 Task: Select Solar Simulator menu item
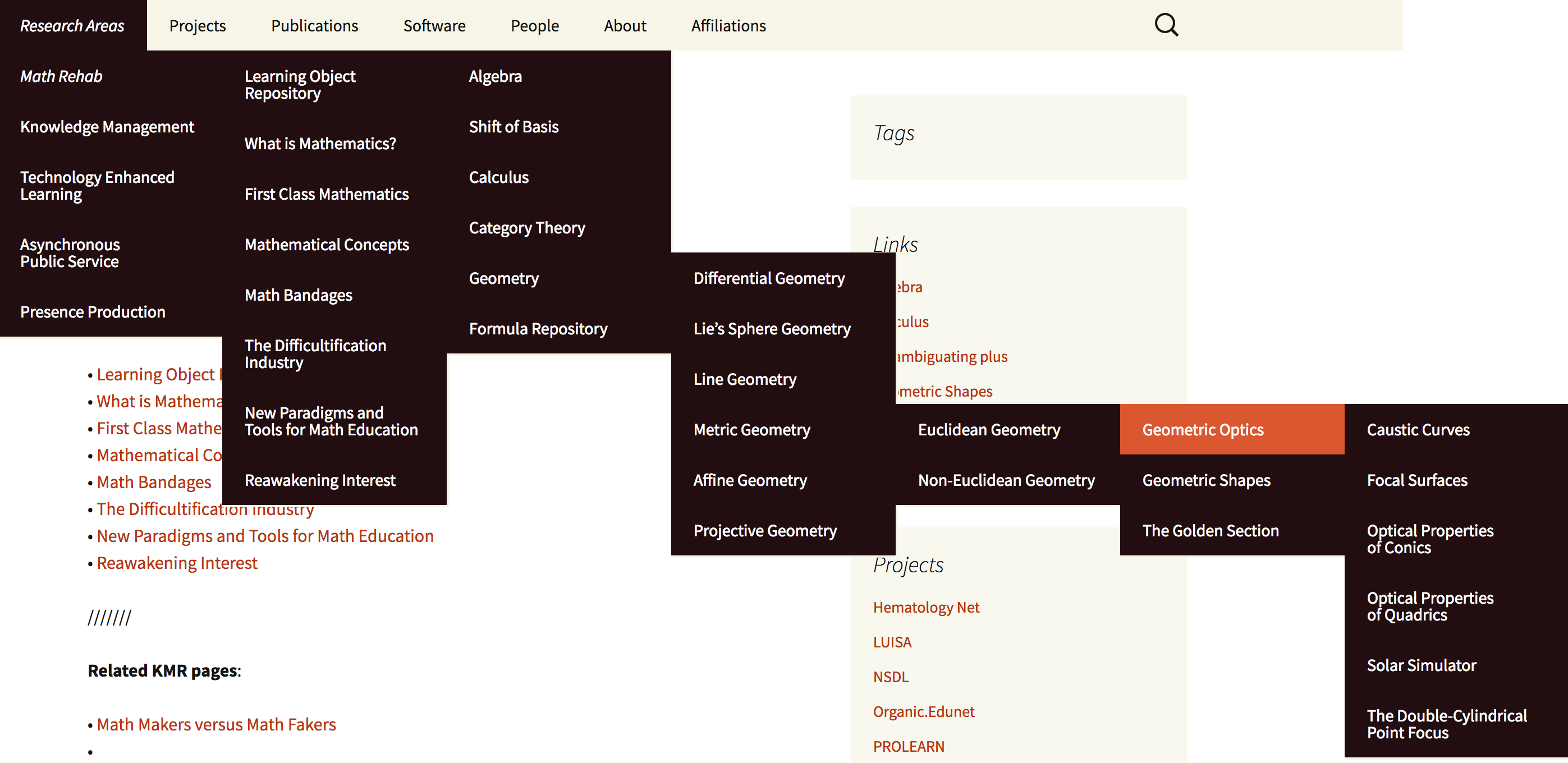pyautogui.click(x=1421, y=665)
